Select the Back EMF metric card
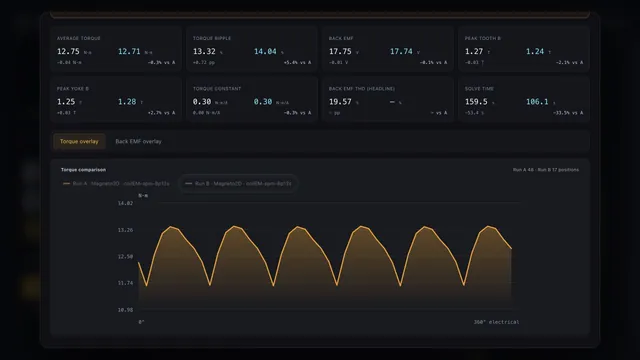 coord(388,49)
